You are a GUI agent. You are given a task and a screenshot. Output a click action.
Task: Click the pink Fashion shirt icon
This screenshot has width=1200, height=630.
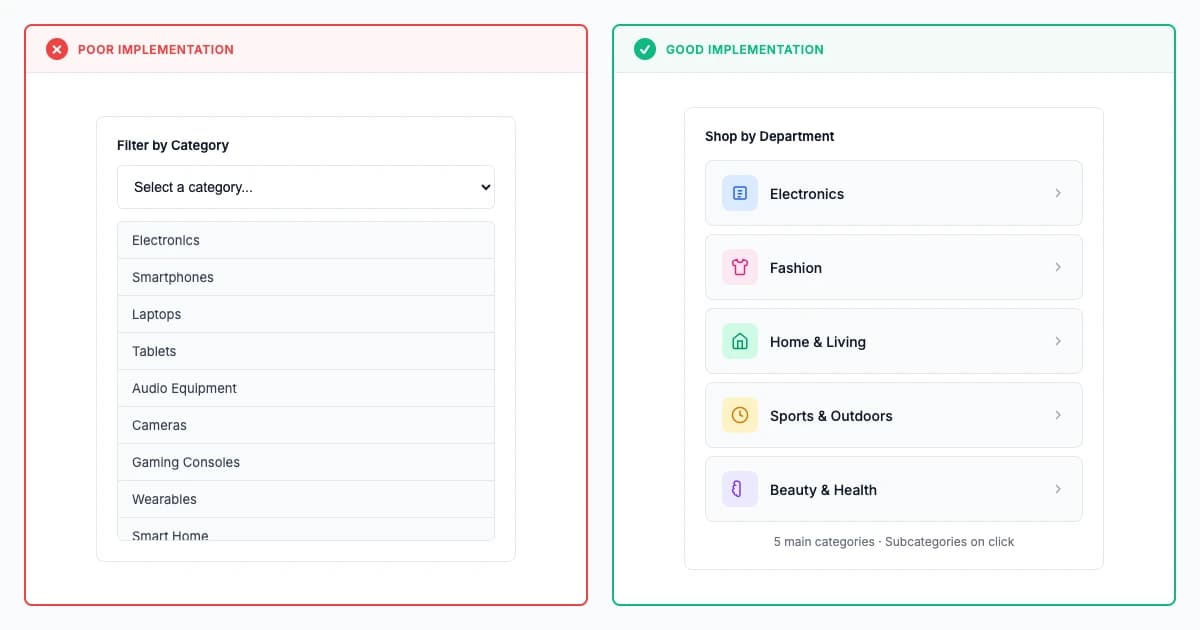[x=740, y=267]
